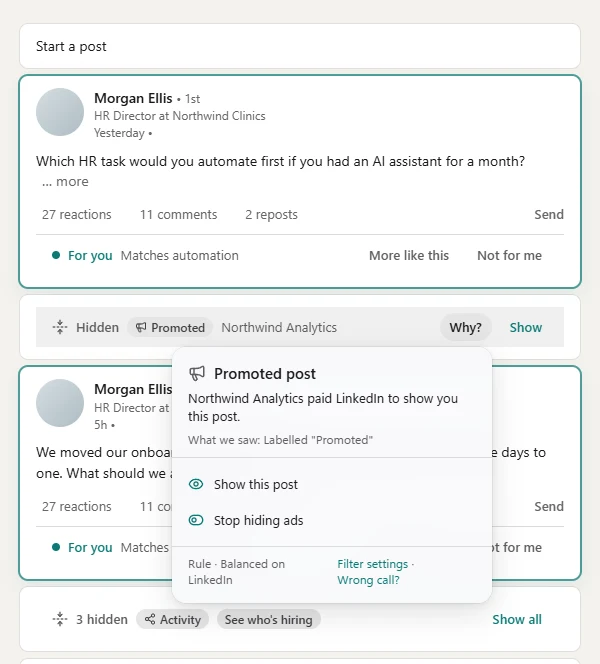Image resolution: width=600 pixels, height=664 pixels.
Task: Click eye icon next to Show this post
Action: [196, 484]
